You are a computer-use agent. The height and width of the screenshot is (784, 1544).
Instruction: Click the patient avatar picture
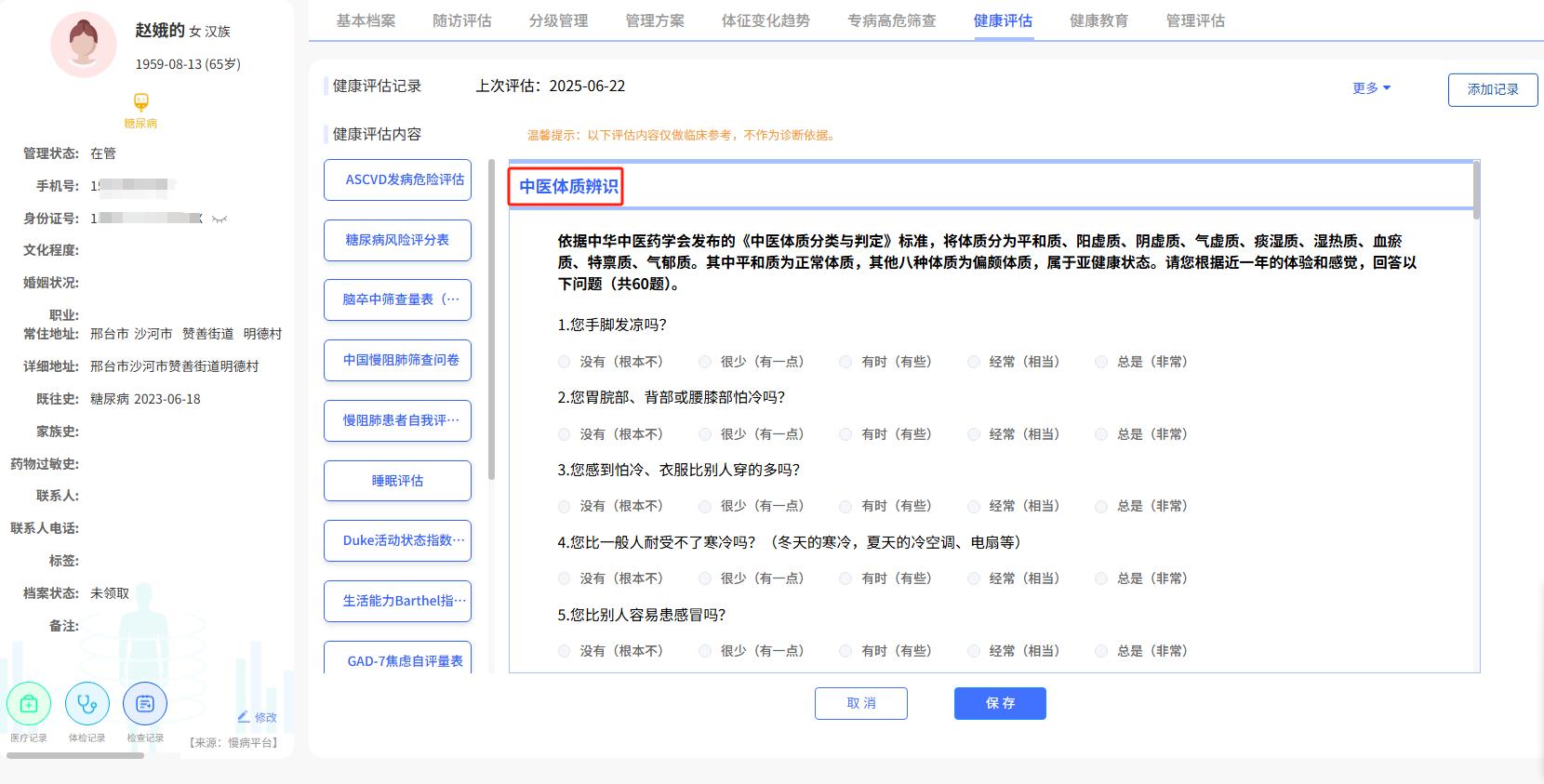pos(84,45)
